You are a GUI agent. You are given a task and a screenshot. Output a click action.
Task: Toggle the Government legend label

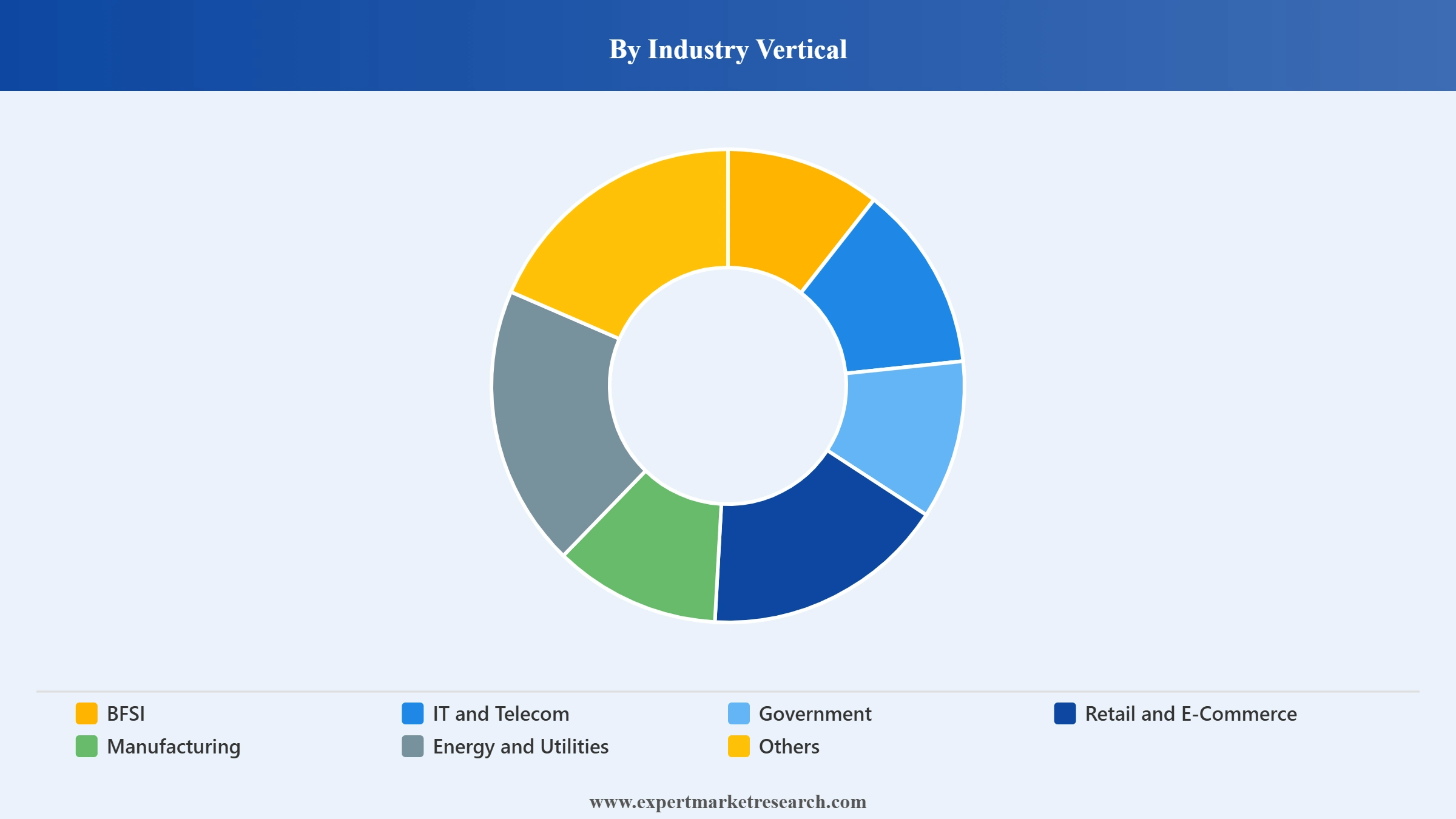(815, 714)
